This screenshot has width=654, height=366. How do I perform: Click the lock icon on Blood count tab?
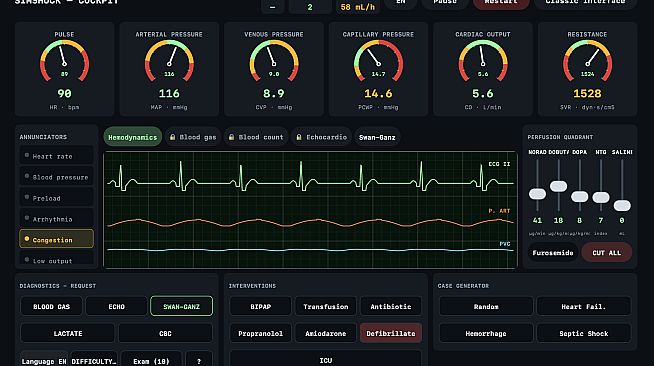coord(231,137)
